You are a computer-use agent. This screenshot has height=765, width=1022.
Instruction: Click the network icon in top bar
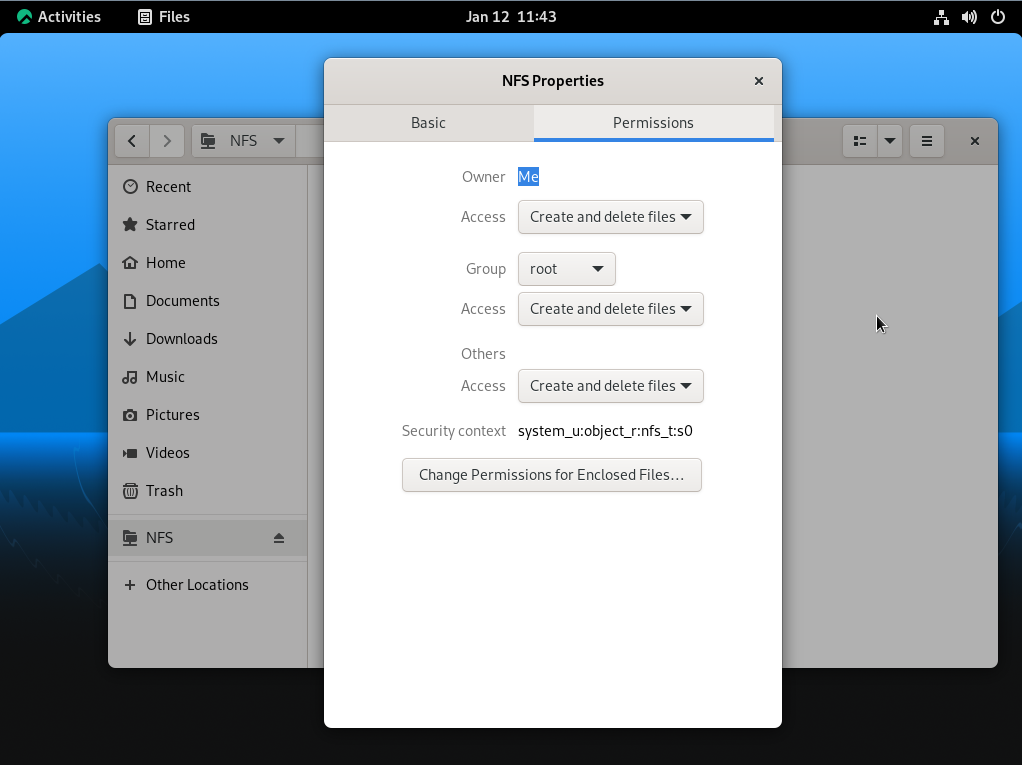941,17
